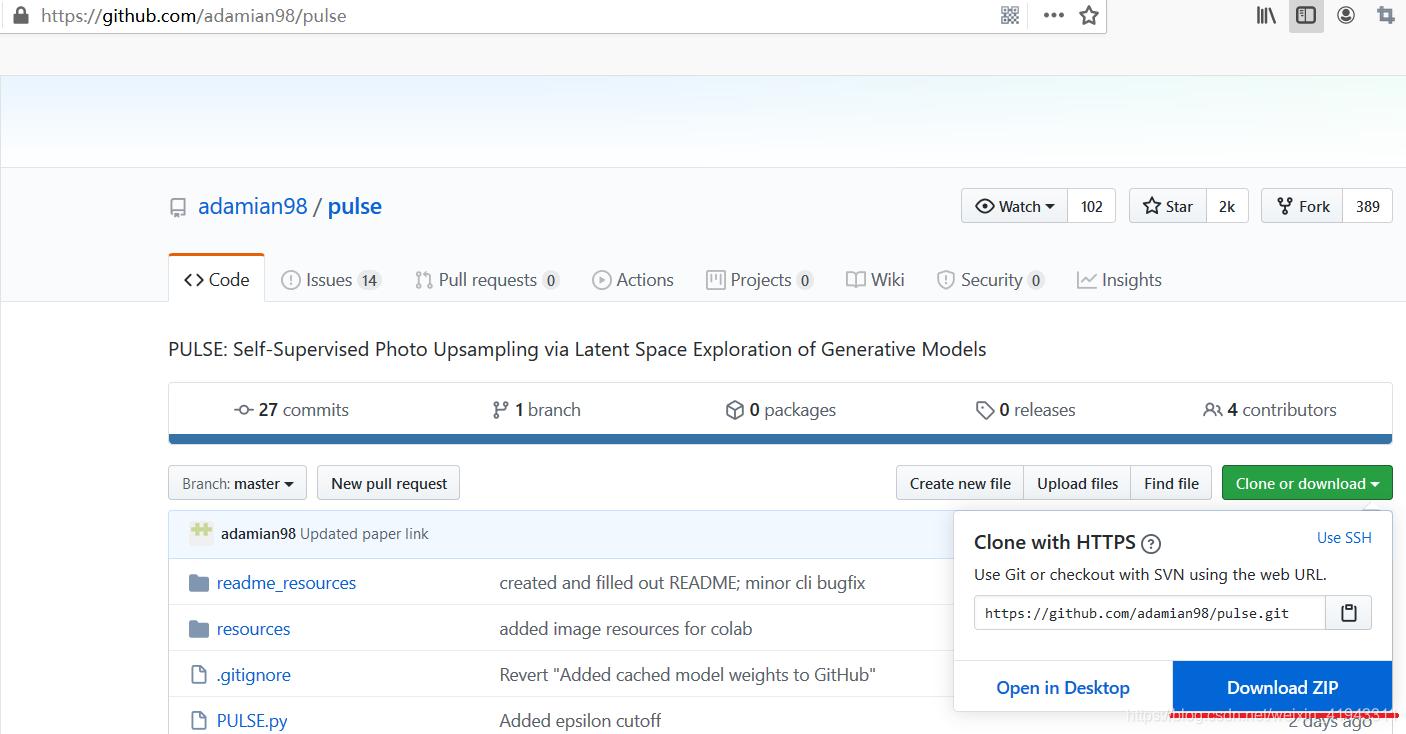Click the QR code icon in address bar
The height and width of the screenshot is (734, 1406).
pos(1010,15)
